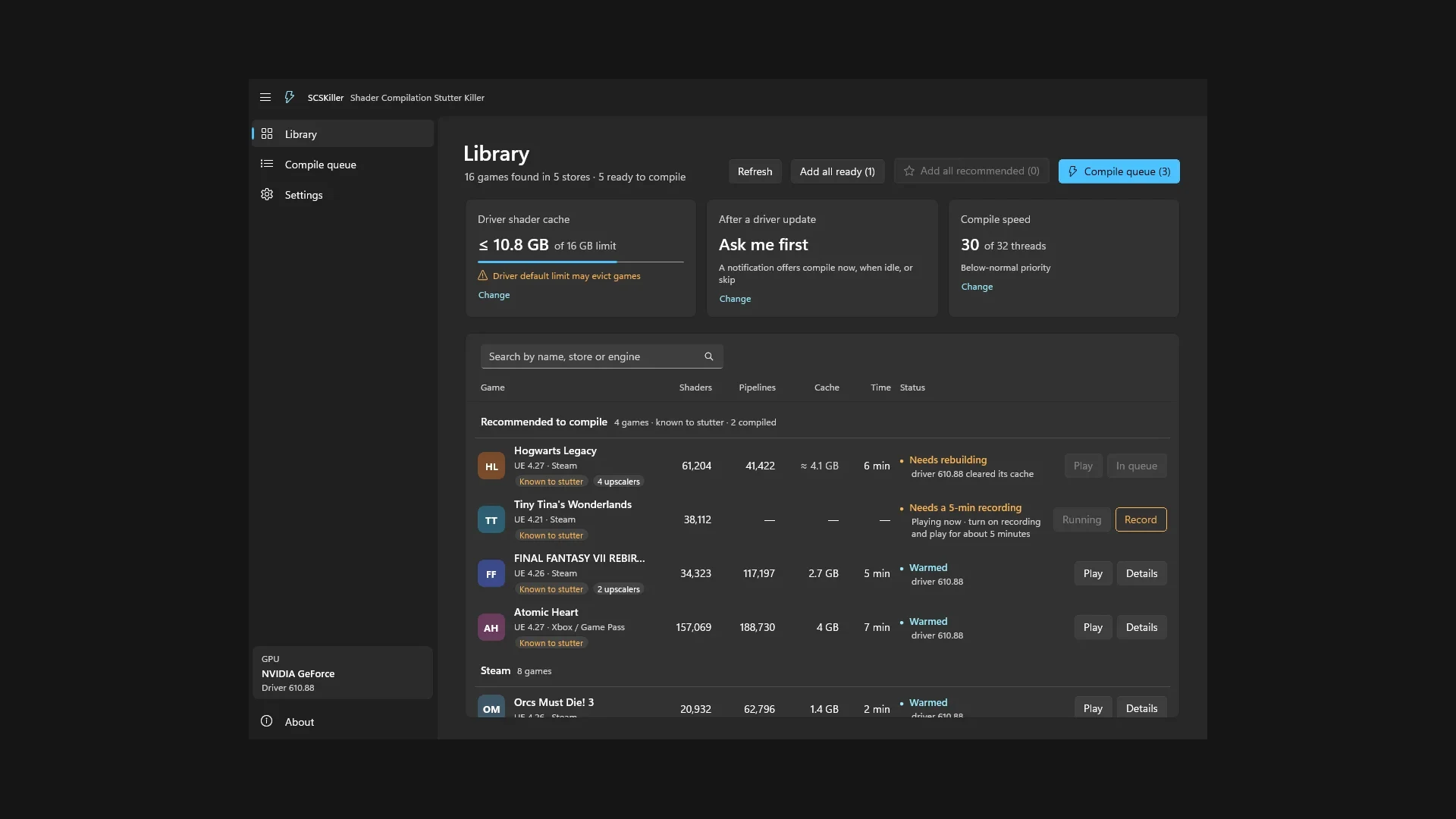Click the search magnifier icon
This screenshot has width=1456, height=819.
point(709,356)
